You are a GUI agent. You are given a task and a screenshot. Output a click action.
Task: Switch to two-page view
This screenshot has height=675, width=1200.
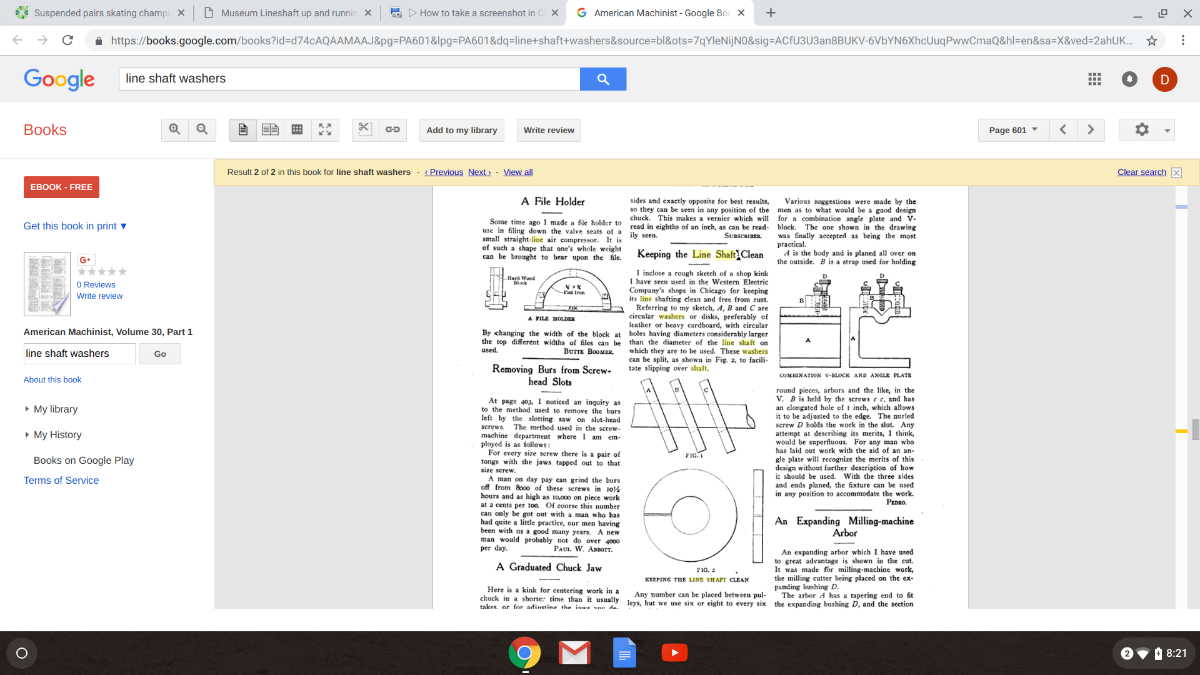269,130
